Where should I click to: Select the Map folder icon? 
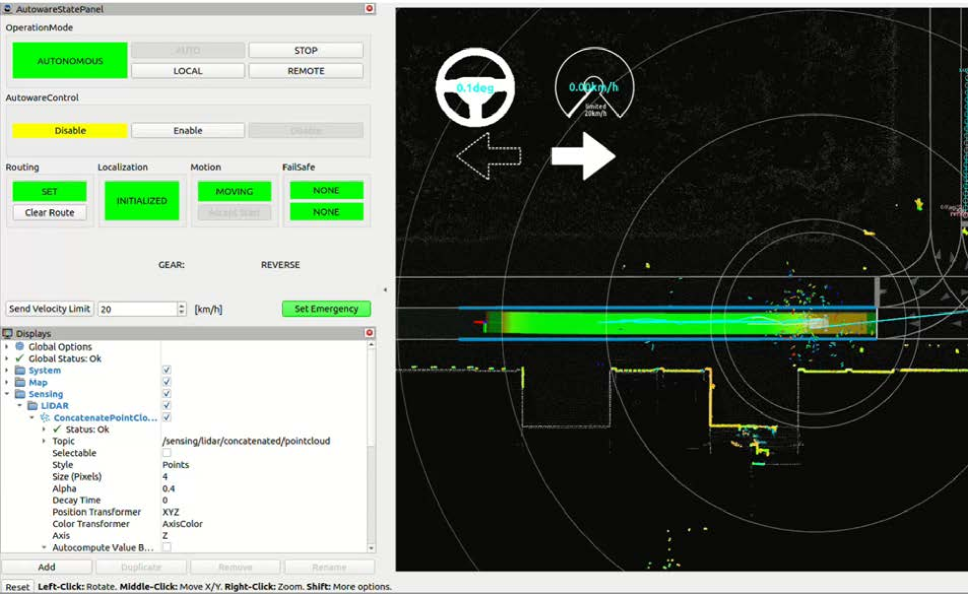20,382
